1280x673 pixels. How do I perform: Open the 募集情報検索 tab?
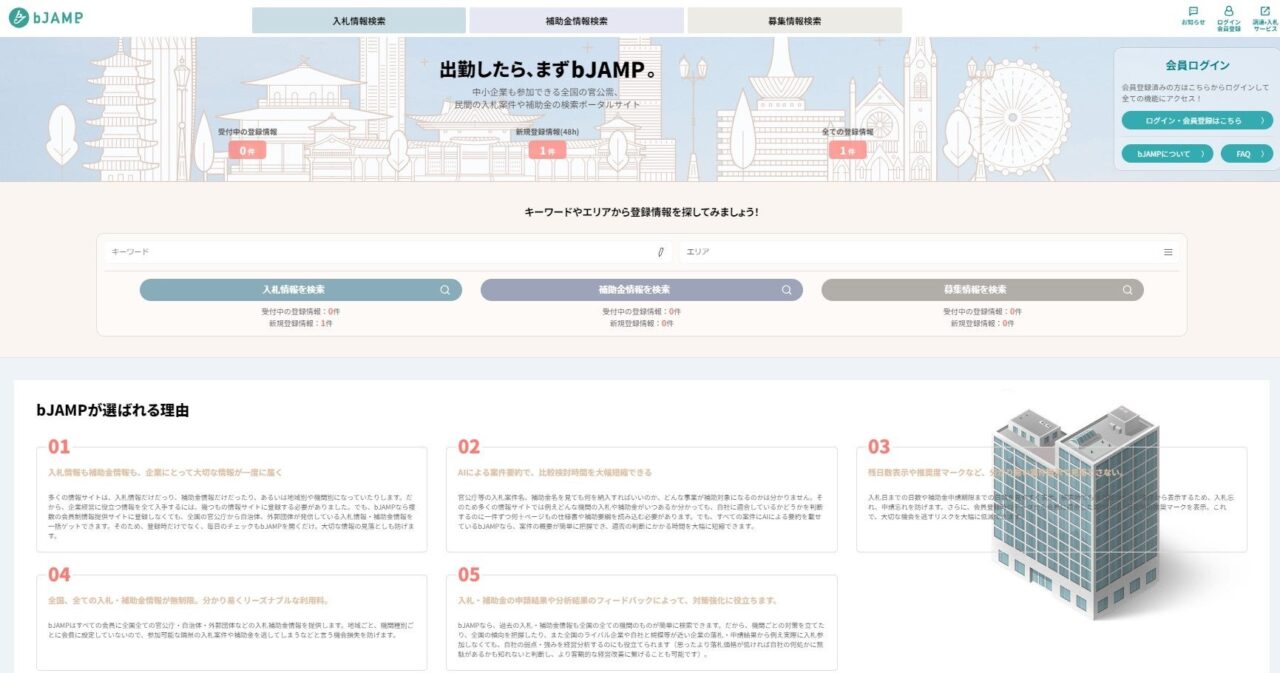tap(795, 21)
